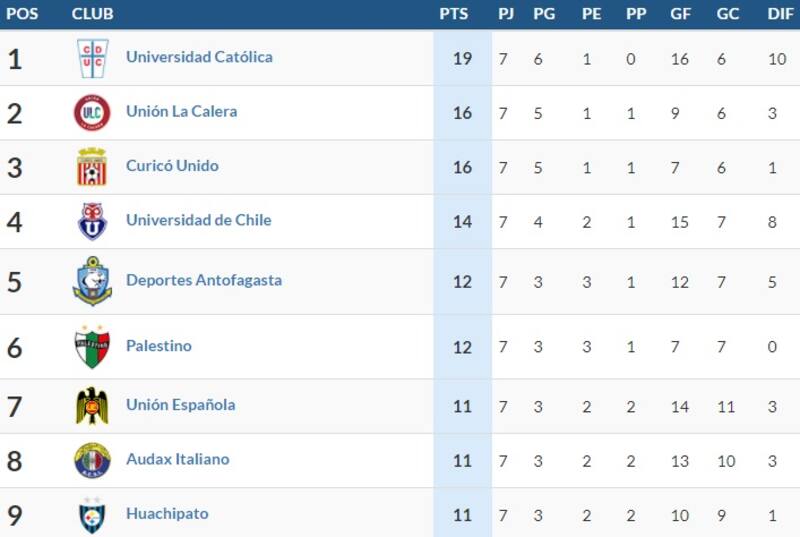The image size is (800, 537).
Task: Open the Universidad Católica team link
Action: [x=199, y=57]
